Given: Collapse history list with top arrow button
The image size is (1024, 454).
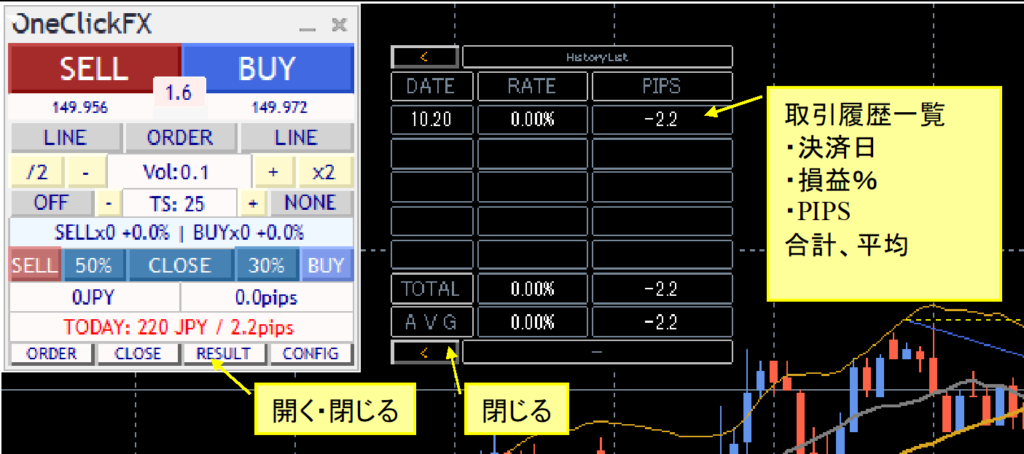Looking at the screenshot, I should pyautogui.click(x=425, y=57).
